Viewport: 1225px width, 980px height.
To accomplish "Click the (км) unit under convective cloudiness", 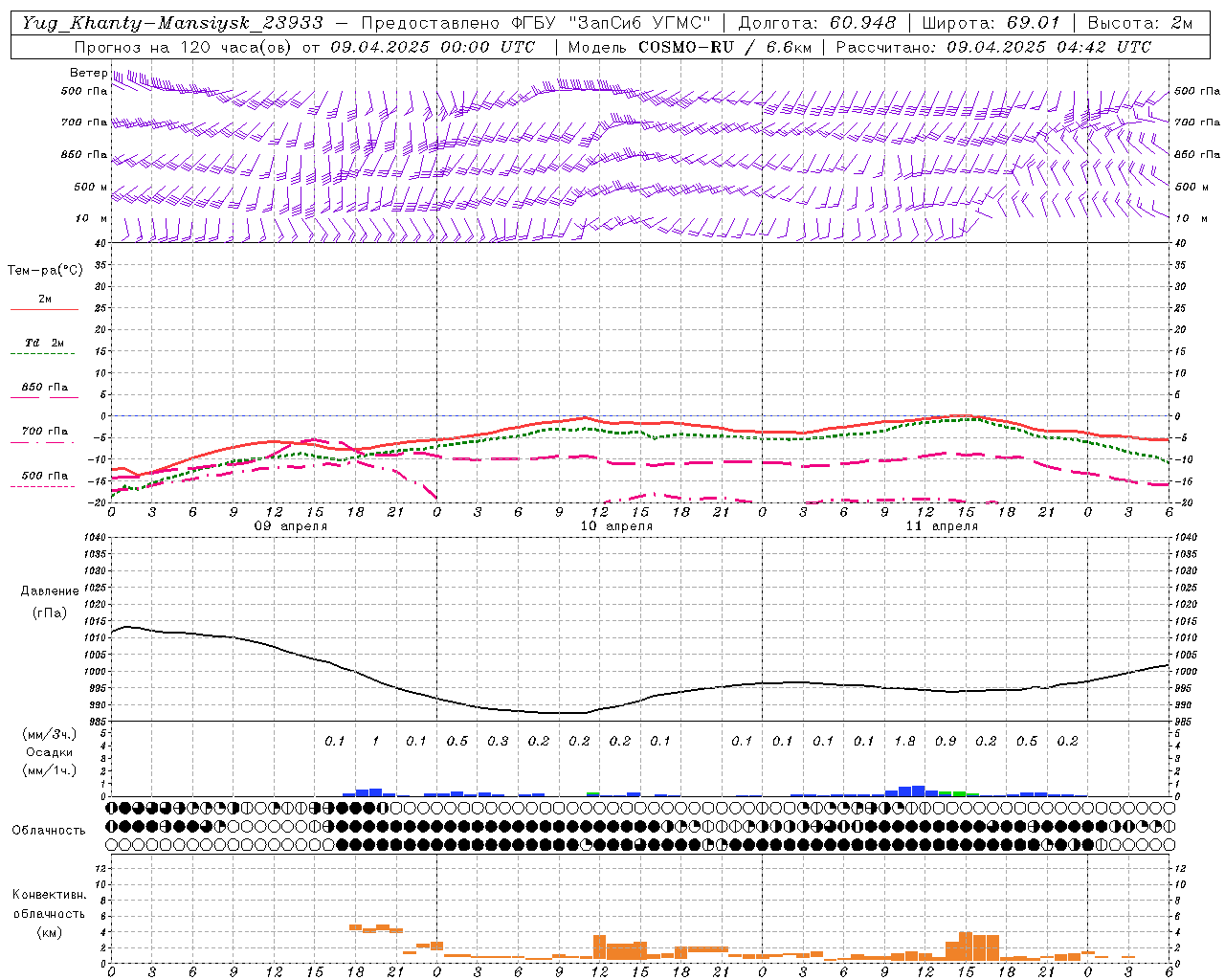I will click(49, 932).
